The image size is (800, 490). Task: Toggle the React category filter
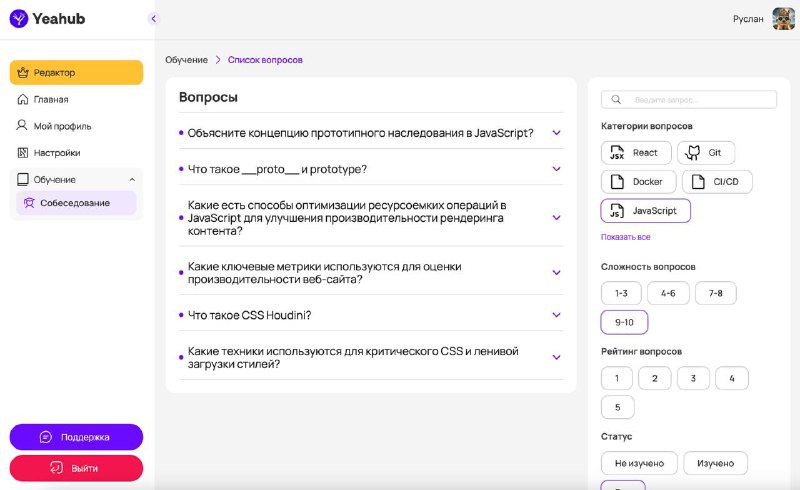pyautogui.click(x=636, y=153)
